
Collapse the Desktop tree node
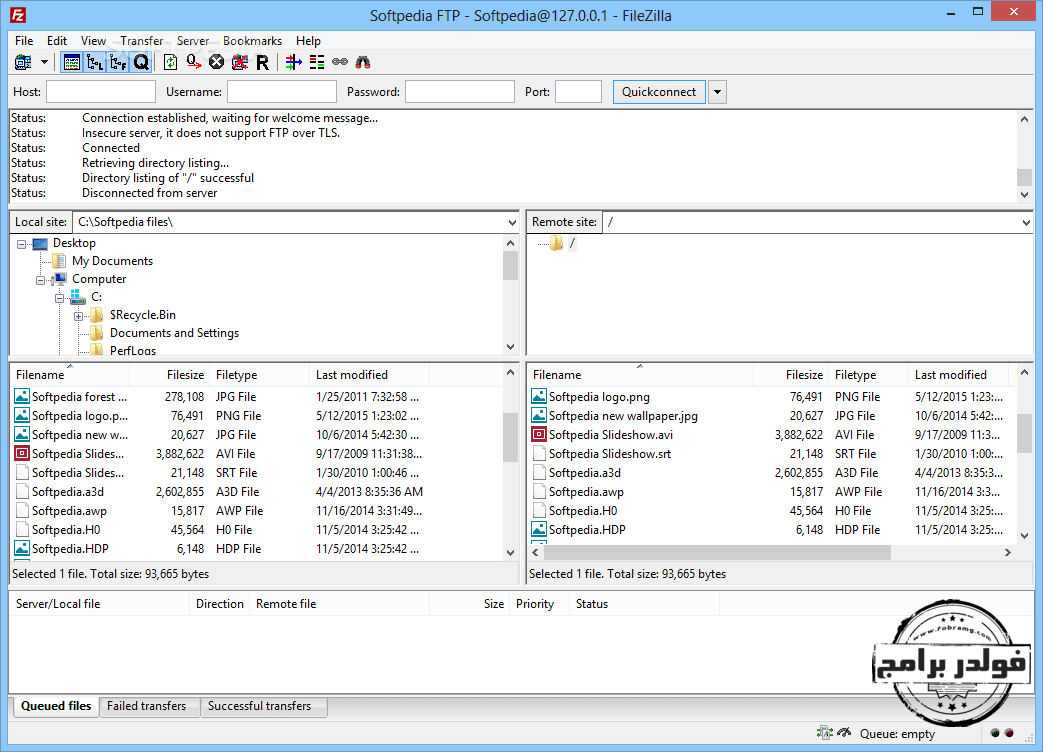coord(21,244)
